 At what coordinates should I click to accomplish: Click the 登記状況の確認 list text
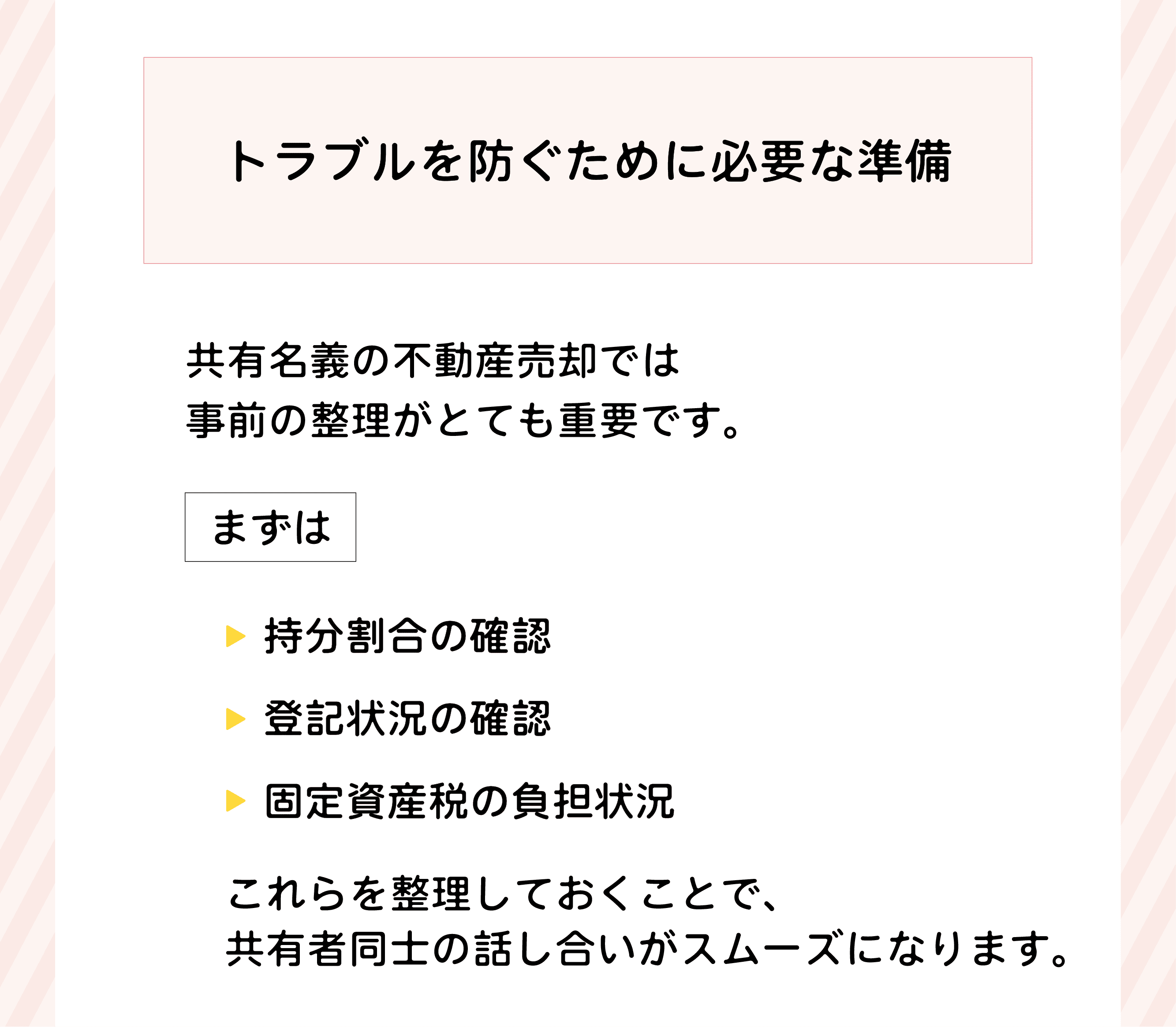(407, 718)
